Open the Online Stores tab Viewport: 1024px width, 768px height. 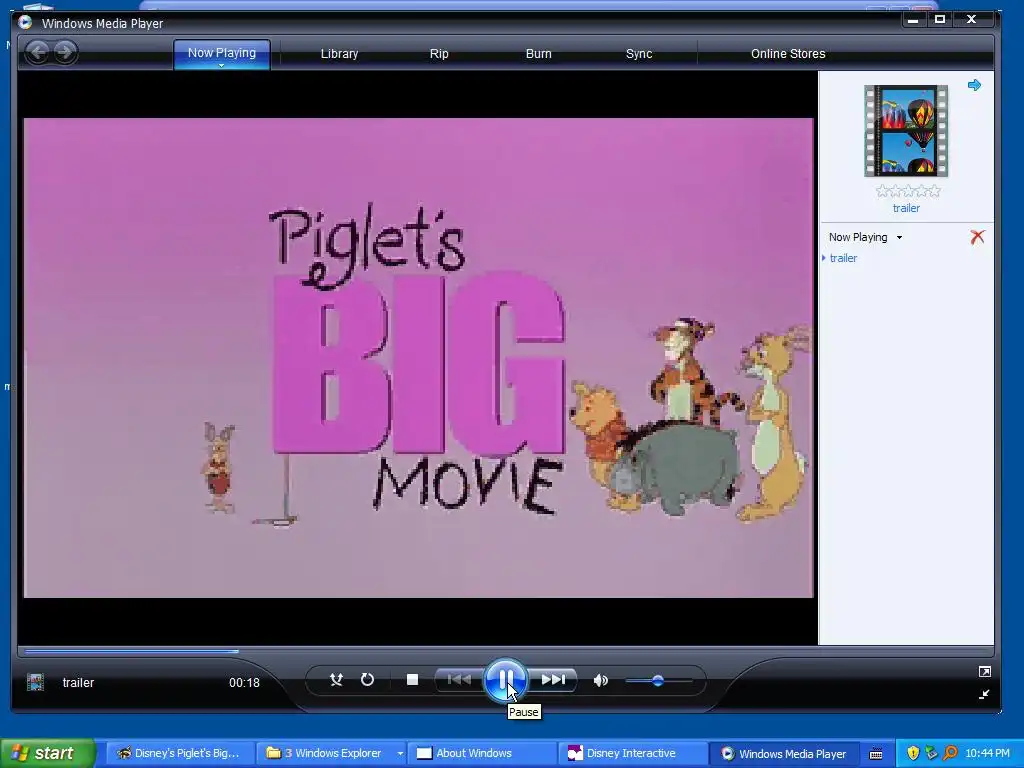click(x=788, y=54)
